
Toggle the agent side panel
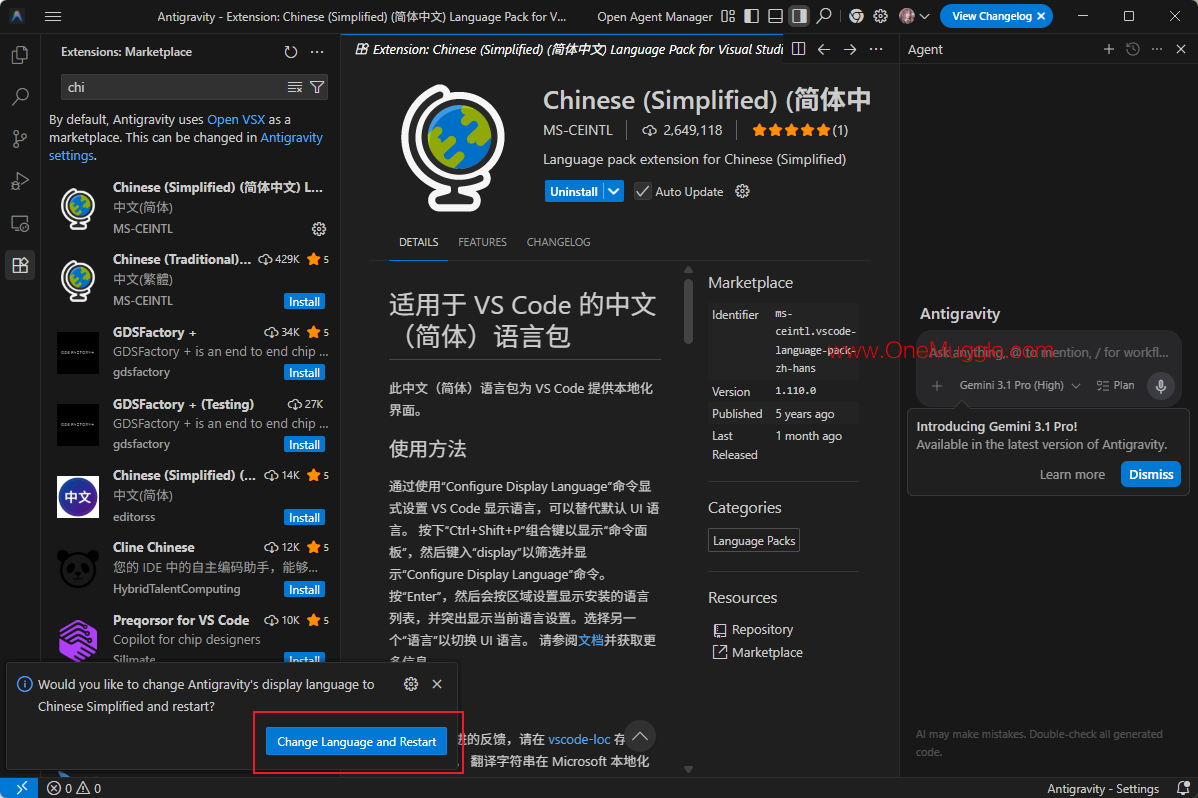click(799, 16)
